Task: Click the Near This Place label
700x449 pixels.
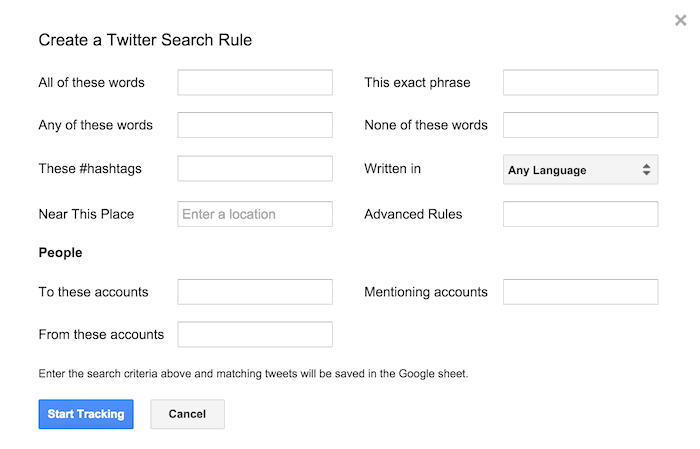Action: coord(86,214)
